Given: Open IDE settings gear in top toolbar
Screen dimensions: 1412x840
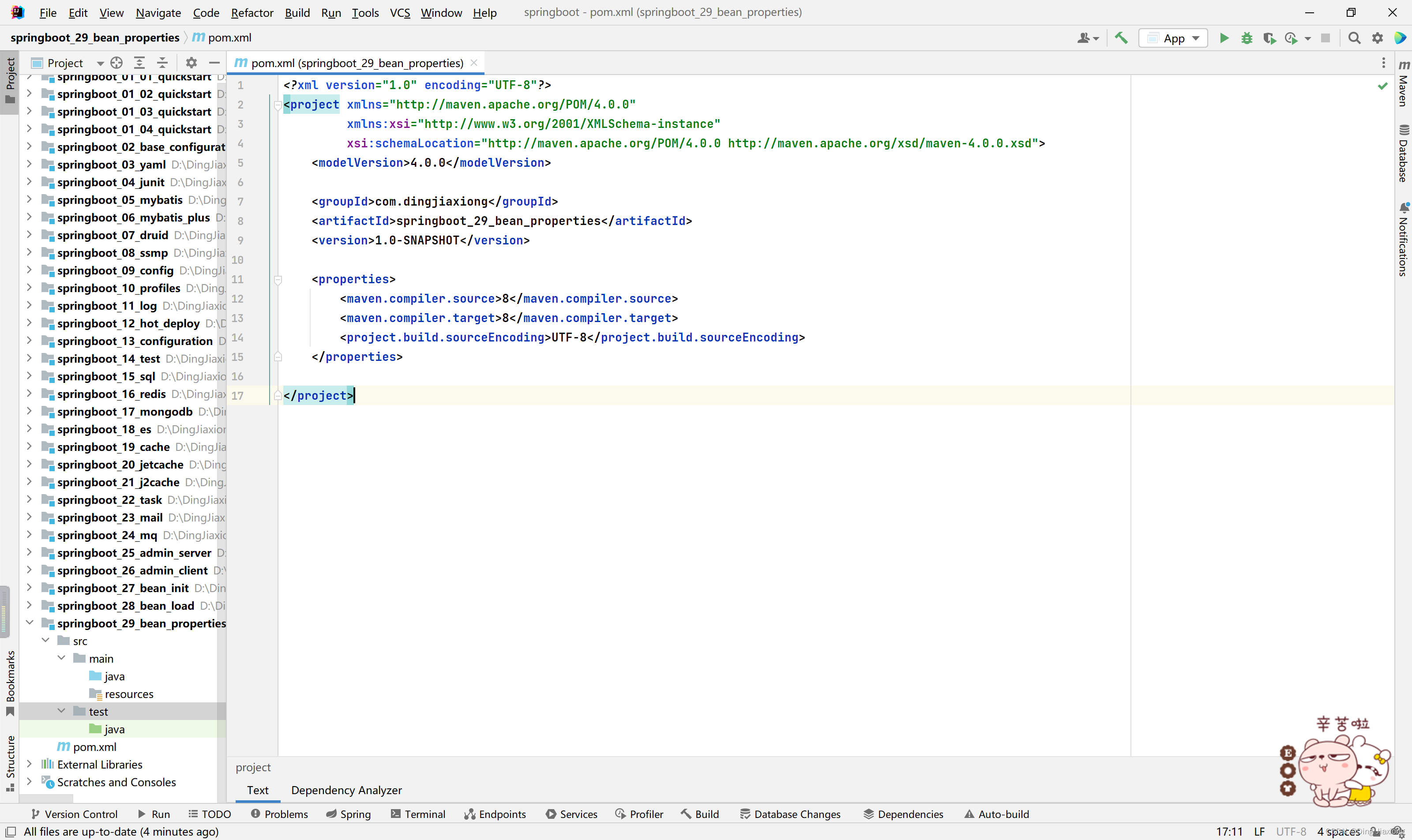Looking at the screenshot, I should point(1377,38).
